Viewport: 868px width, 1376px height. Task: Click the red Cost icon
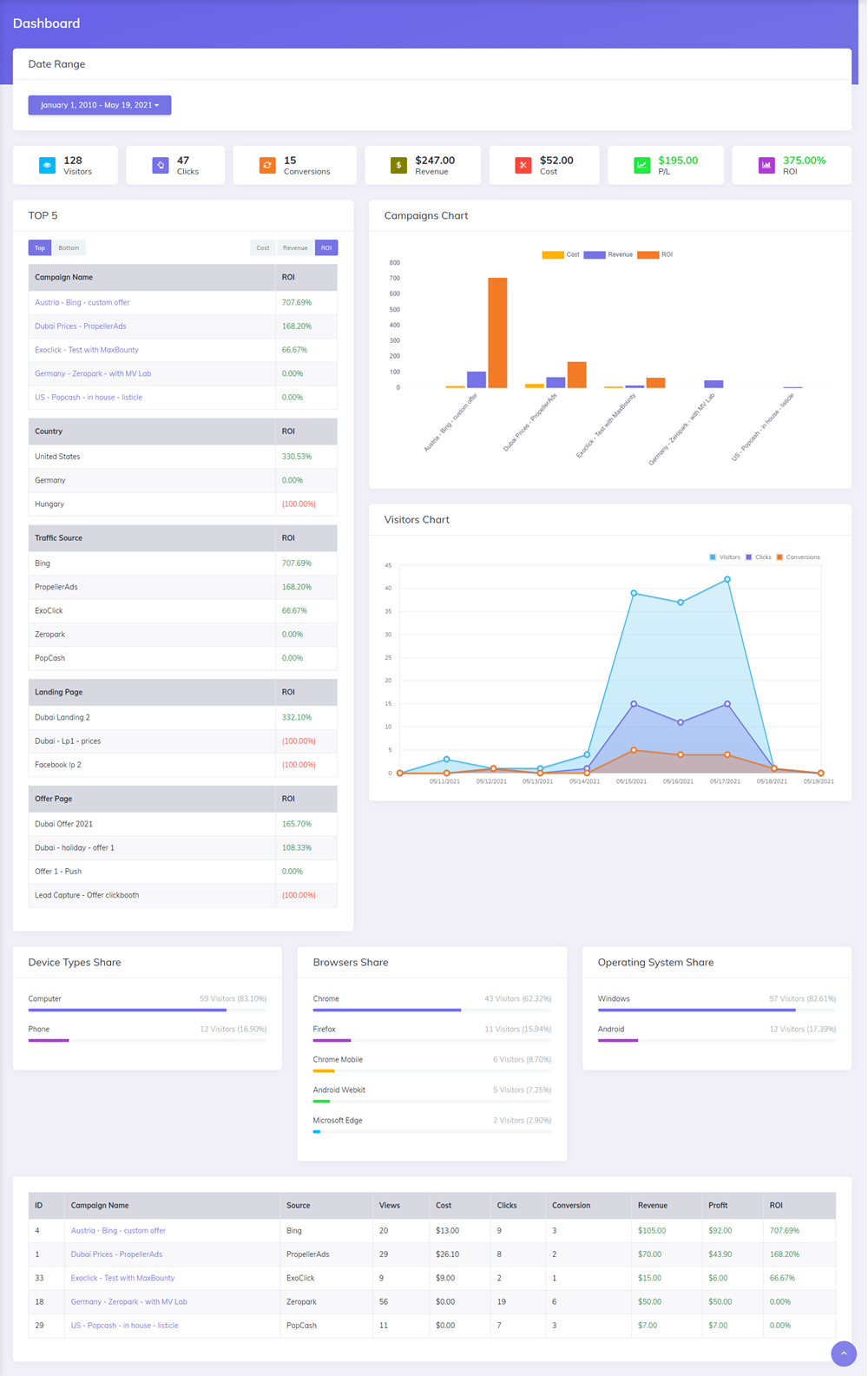[x=523, y=165]
